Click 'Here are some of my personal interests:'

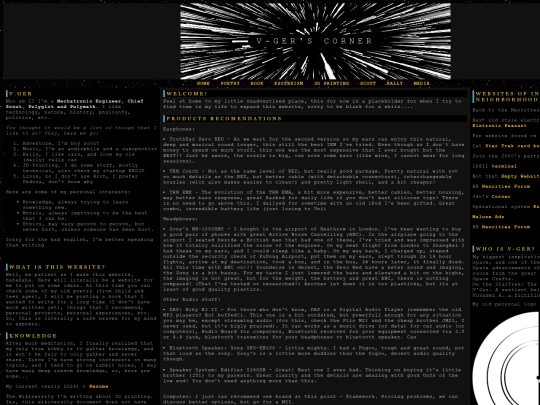pos(68,192)
